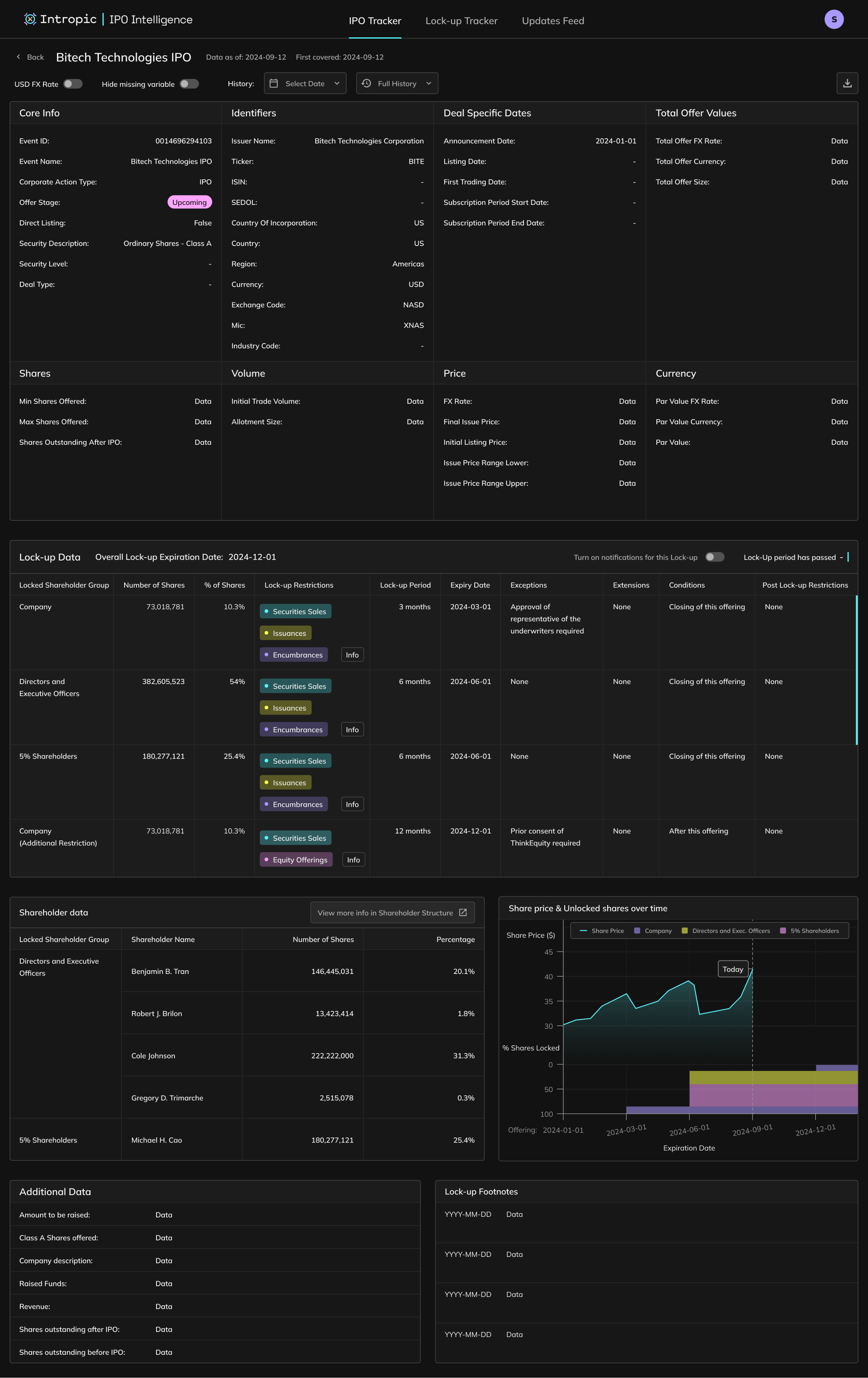The image size is (868, 1378).
Task: Turn on notifications for this Lock-up
Action: (714, 557)
